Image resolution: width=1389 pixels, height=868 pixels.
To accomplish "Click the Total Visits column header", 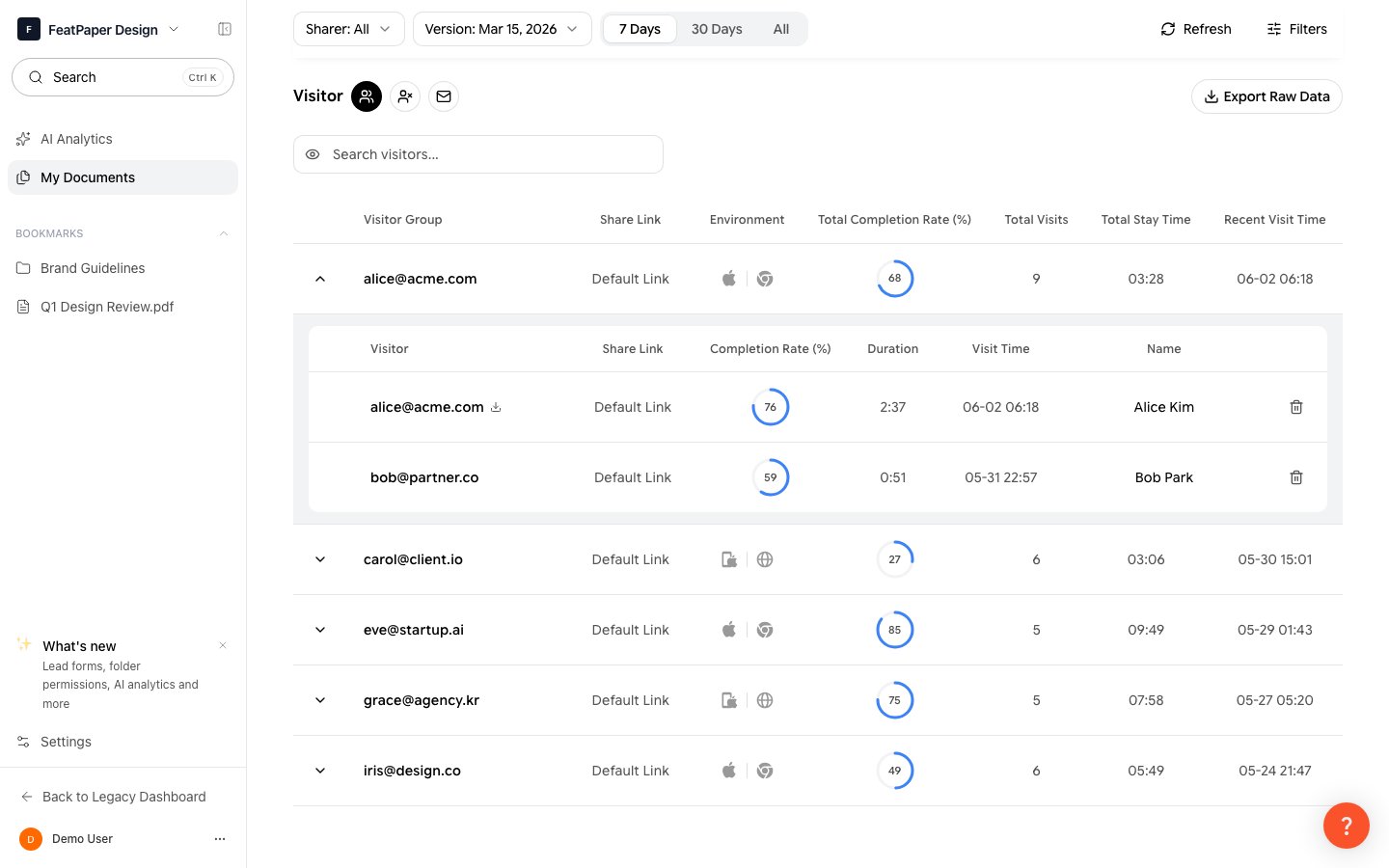I will tap(1036, 220).
